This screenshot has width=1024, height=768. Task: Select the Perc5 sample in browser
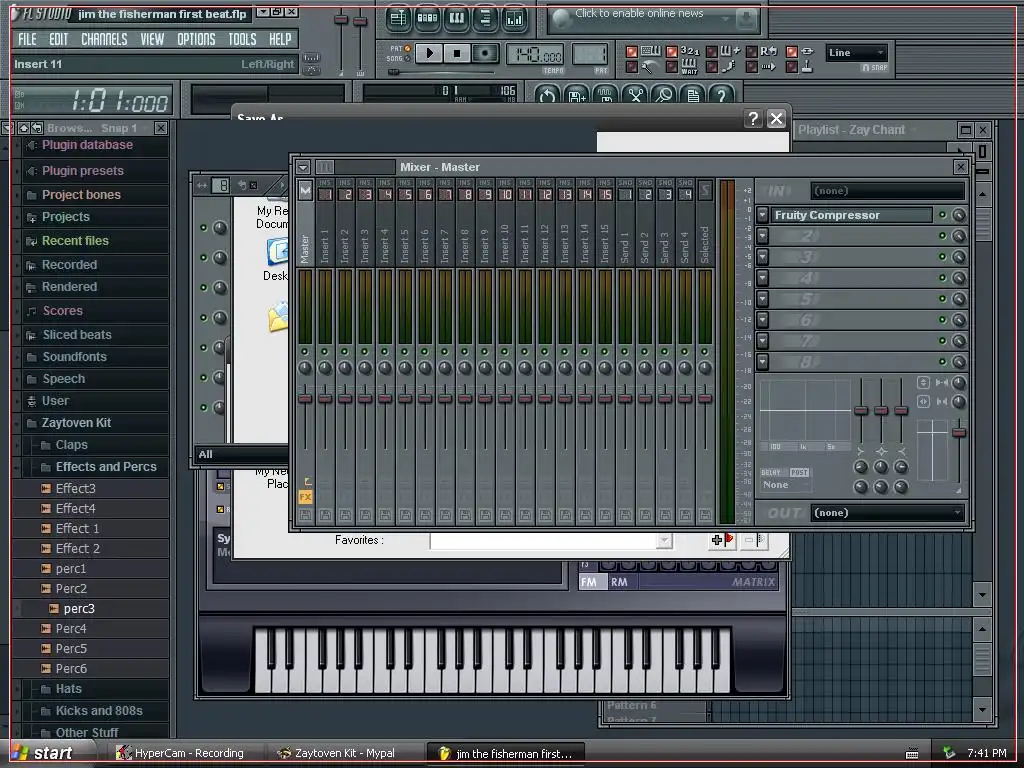tap(91, 649)
